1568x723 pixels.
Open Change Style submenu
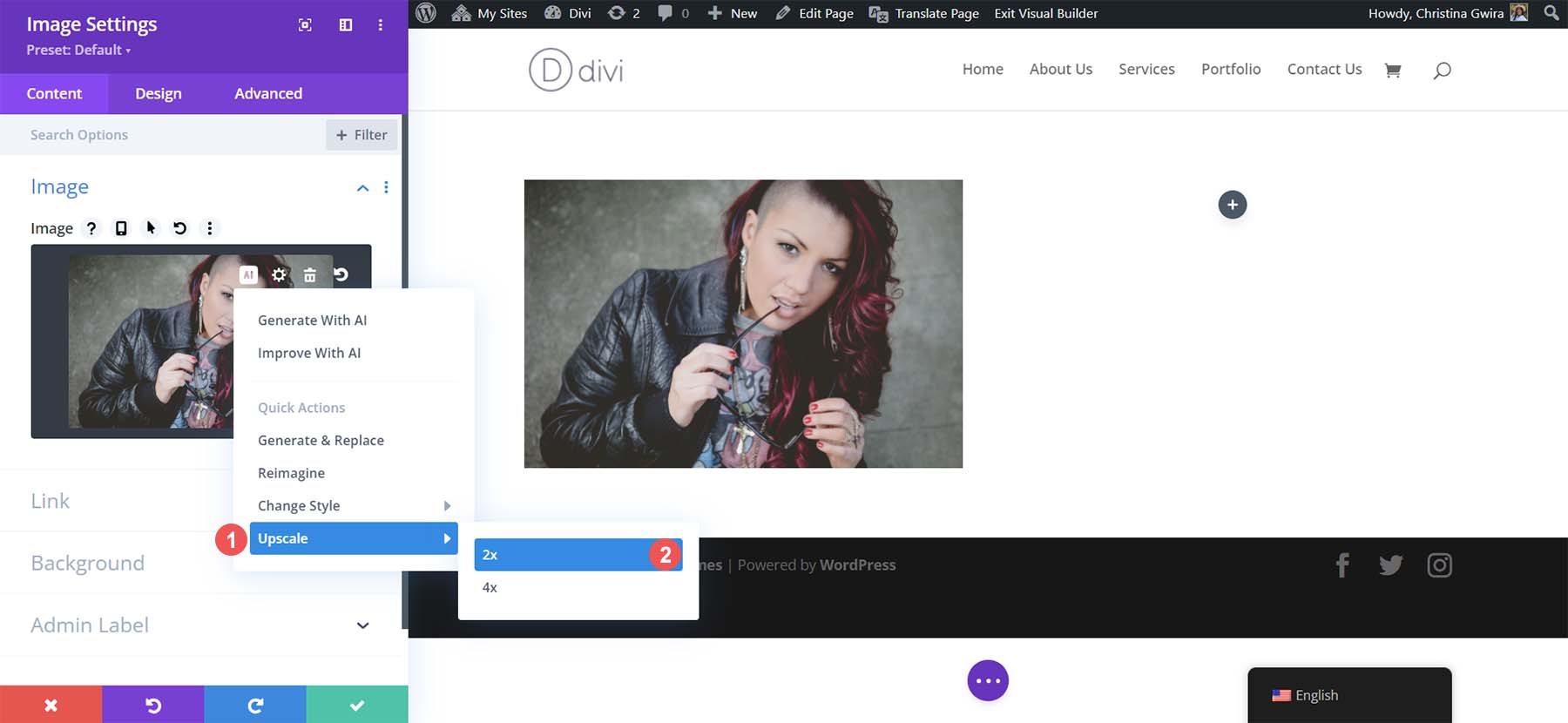coord(354,505)
